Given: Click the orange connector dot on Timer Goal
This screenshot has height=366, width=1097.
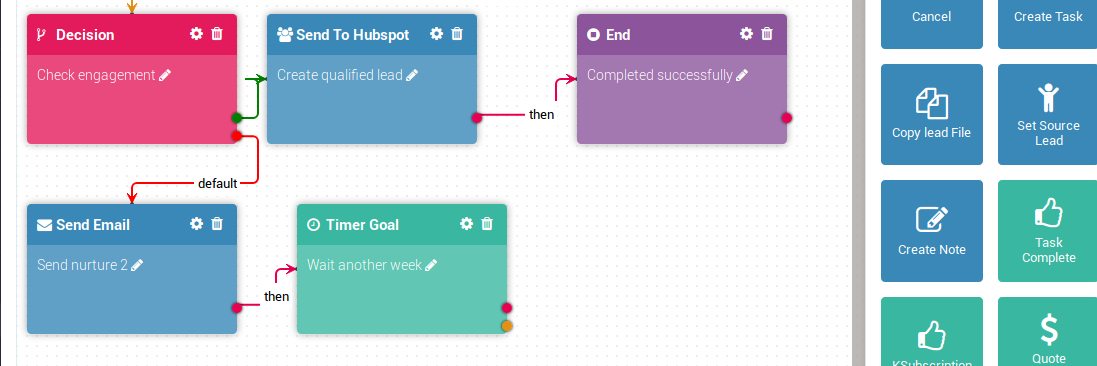Looking at the screenshot, I should [507, 325].
